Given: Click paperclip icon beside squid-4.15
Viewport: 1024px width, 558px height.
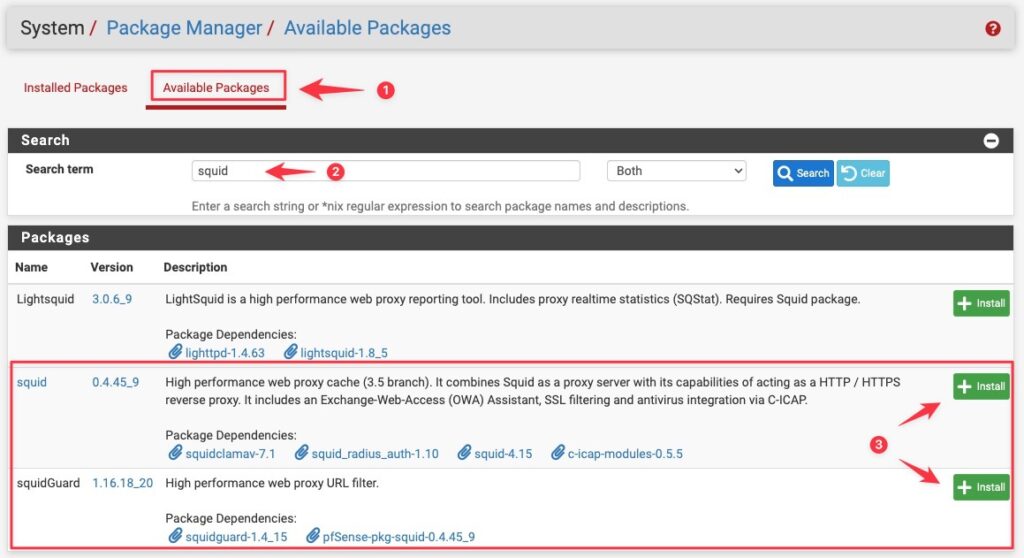Looking at the screenshot, I should (x=464, y=453).
